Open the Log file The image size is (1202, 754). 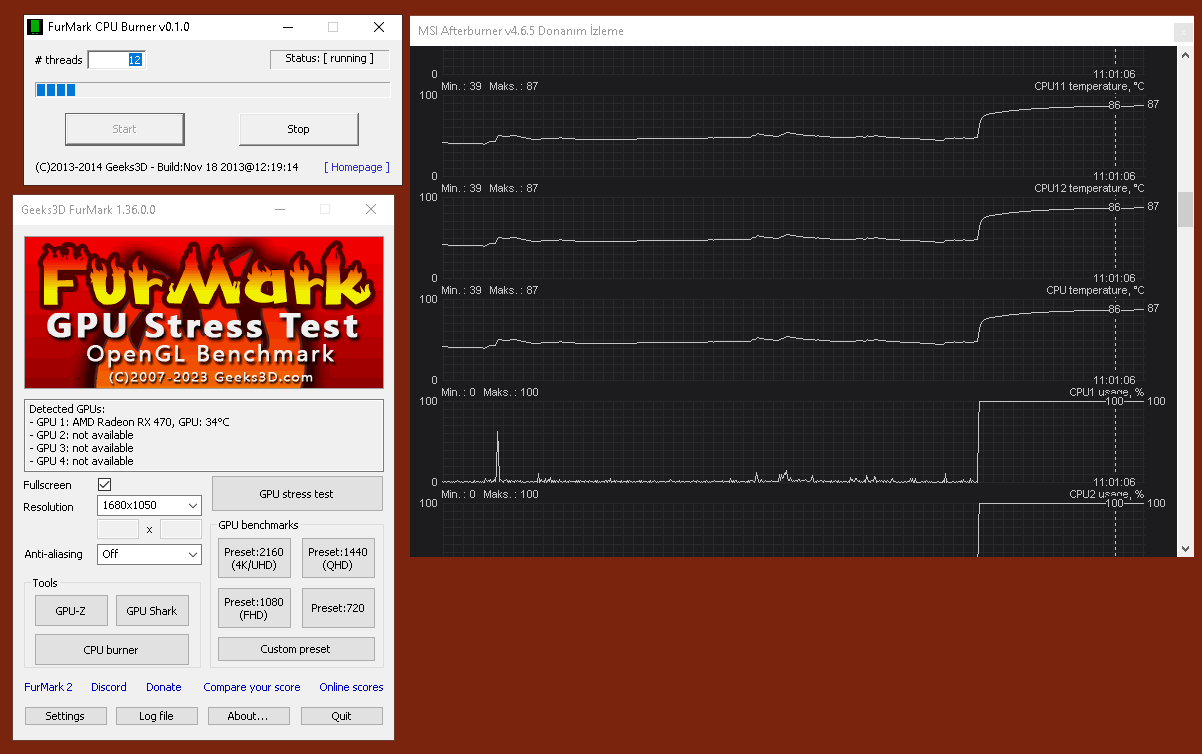pos(156,716)
